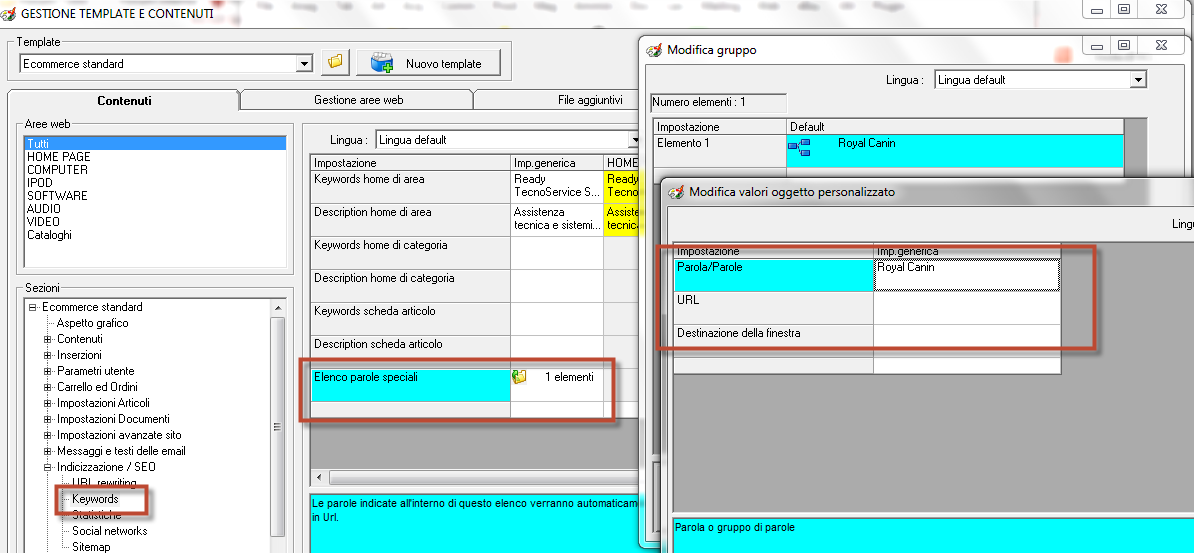Open the Ecommerce standard template dropdown

pos(305,64)
